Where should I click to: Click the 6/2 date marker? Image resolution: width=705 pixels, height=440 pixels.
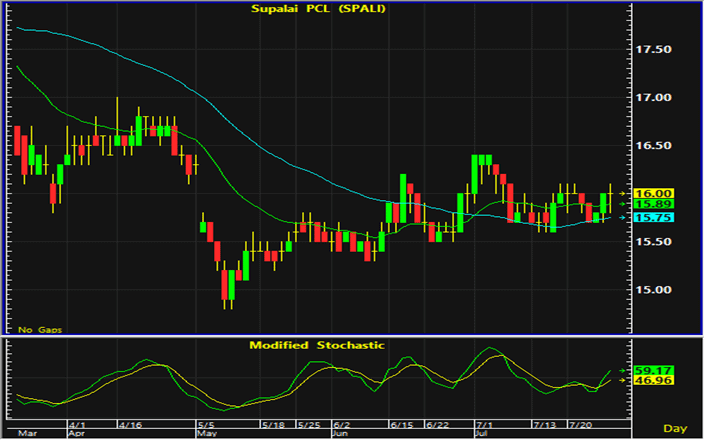point(342,425)
